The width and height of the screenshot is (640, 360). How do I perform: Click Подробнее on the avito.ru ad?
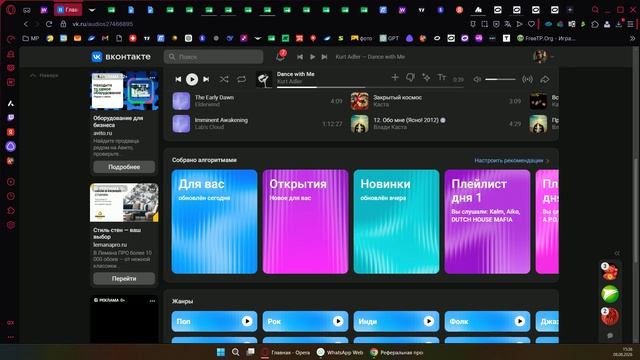coord(124,167)
